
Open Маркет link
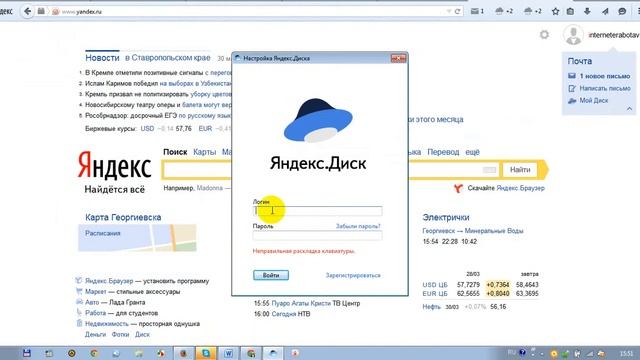tap(96, 292)
